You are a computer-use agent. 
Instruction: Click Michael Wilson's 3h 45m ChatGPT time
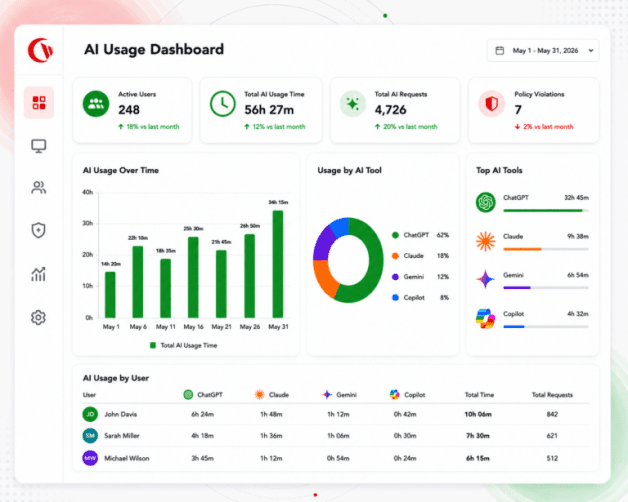202,458
